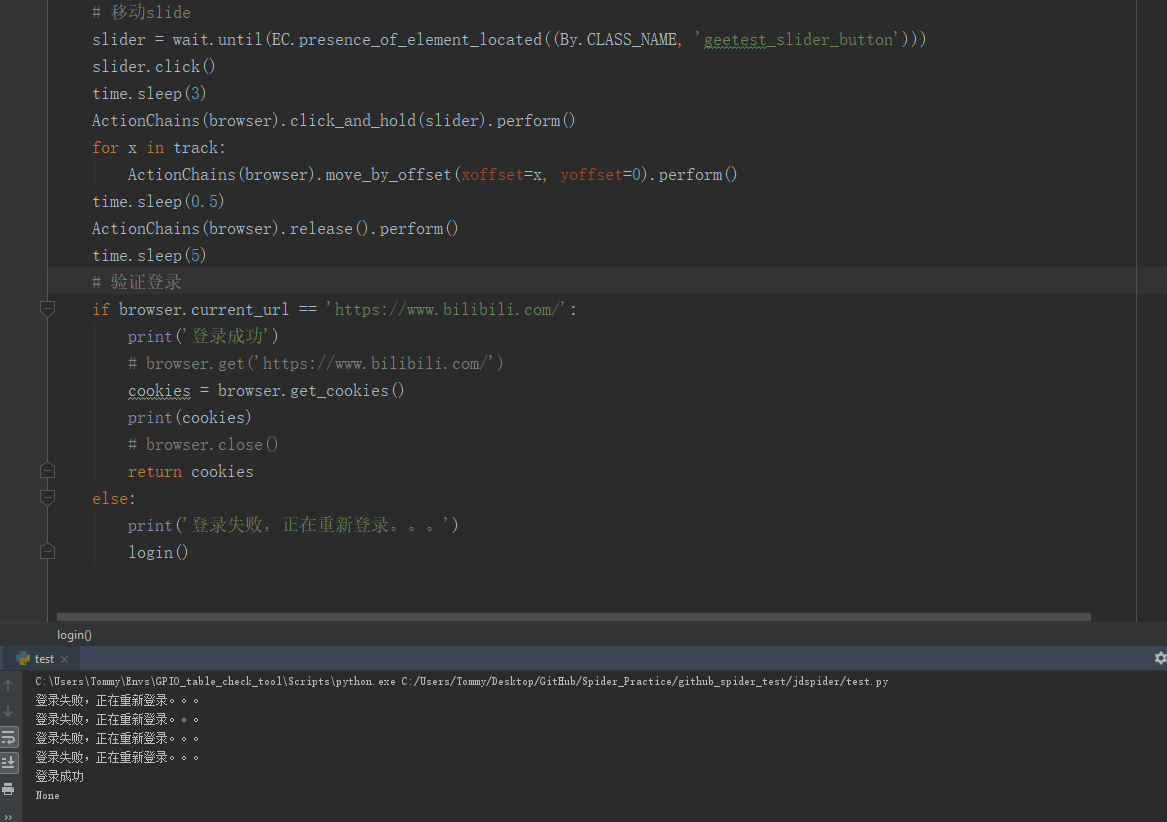The width and height of the screenshot is (1167, 822).
Task: Click the xoffset parameter in move_by_offset
Action: (492, 174)
